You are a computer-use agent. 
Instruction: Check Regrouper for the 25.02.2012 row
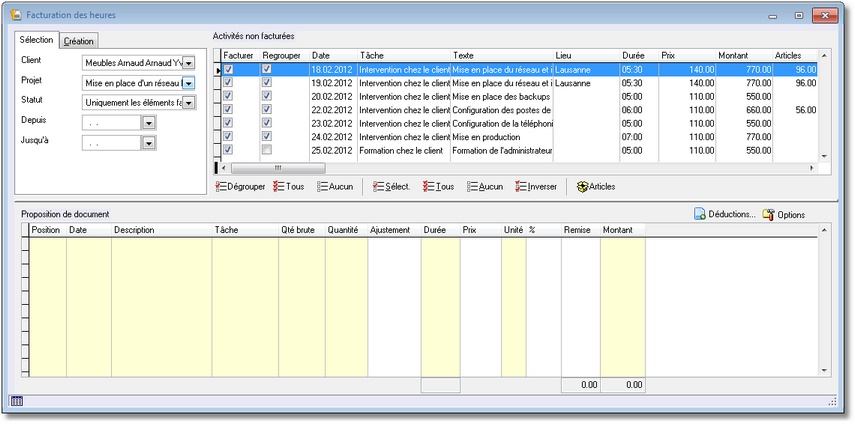pos(266,150)
